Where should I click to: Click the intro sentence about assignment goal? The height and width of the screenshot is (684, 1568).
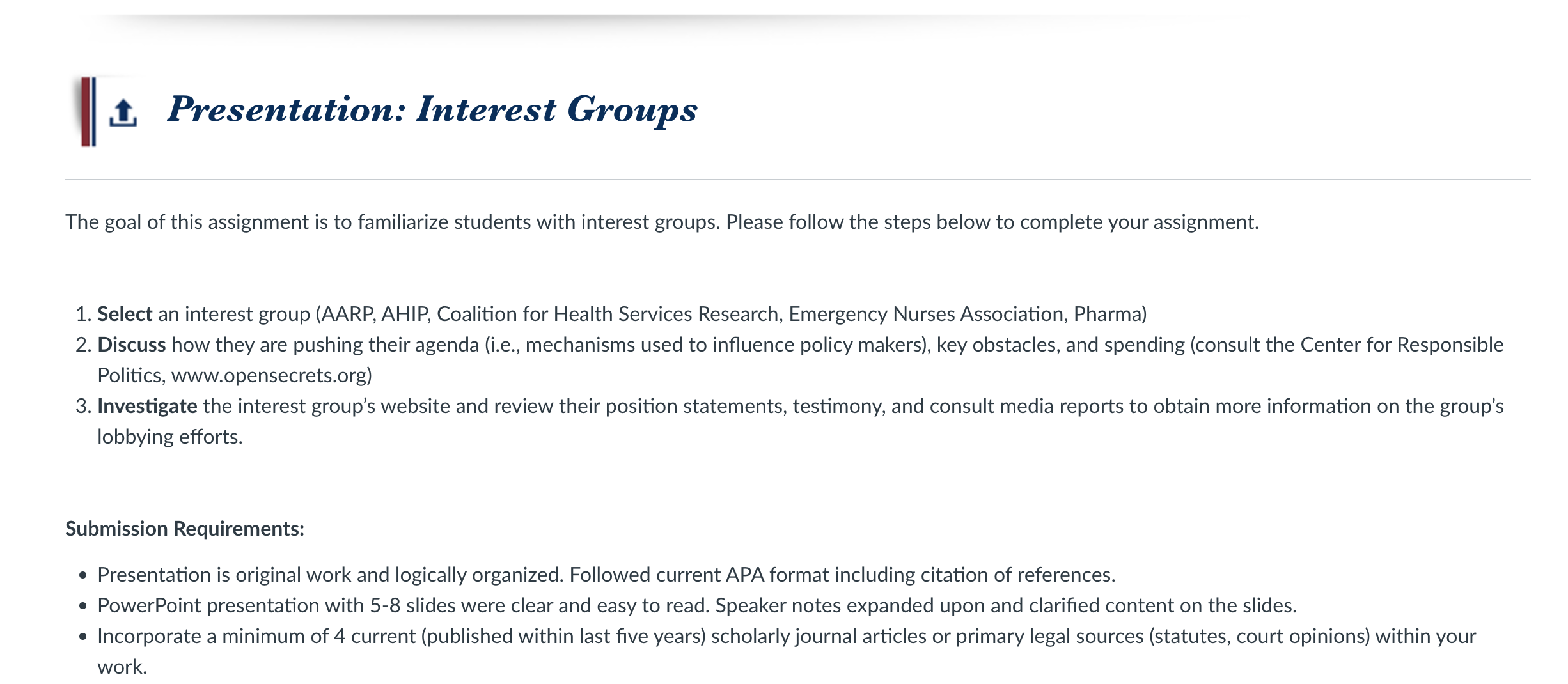point(662,222)
